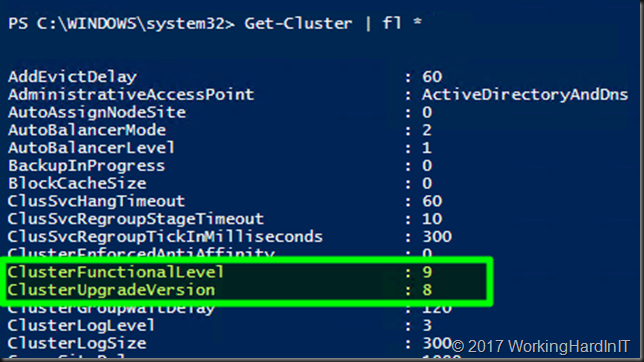
Task: Click the ClusterLogSize property name
Action: coord(77,344)
